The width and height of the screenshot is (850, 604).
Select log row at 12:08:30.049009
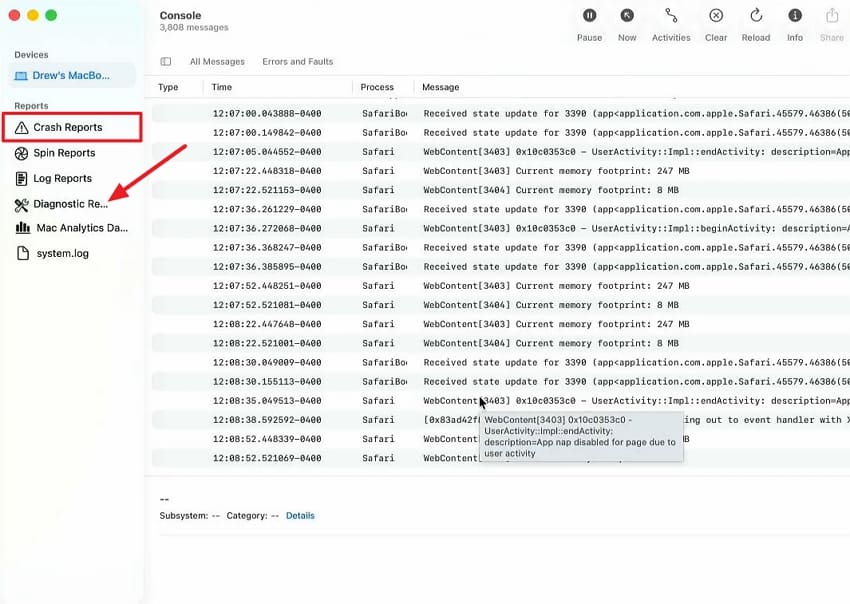click(x=501, y=363)
